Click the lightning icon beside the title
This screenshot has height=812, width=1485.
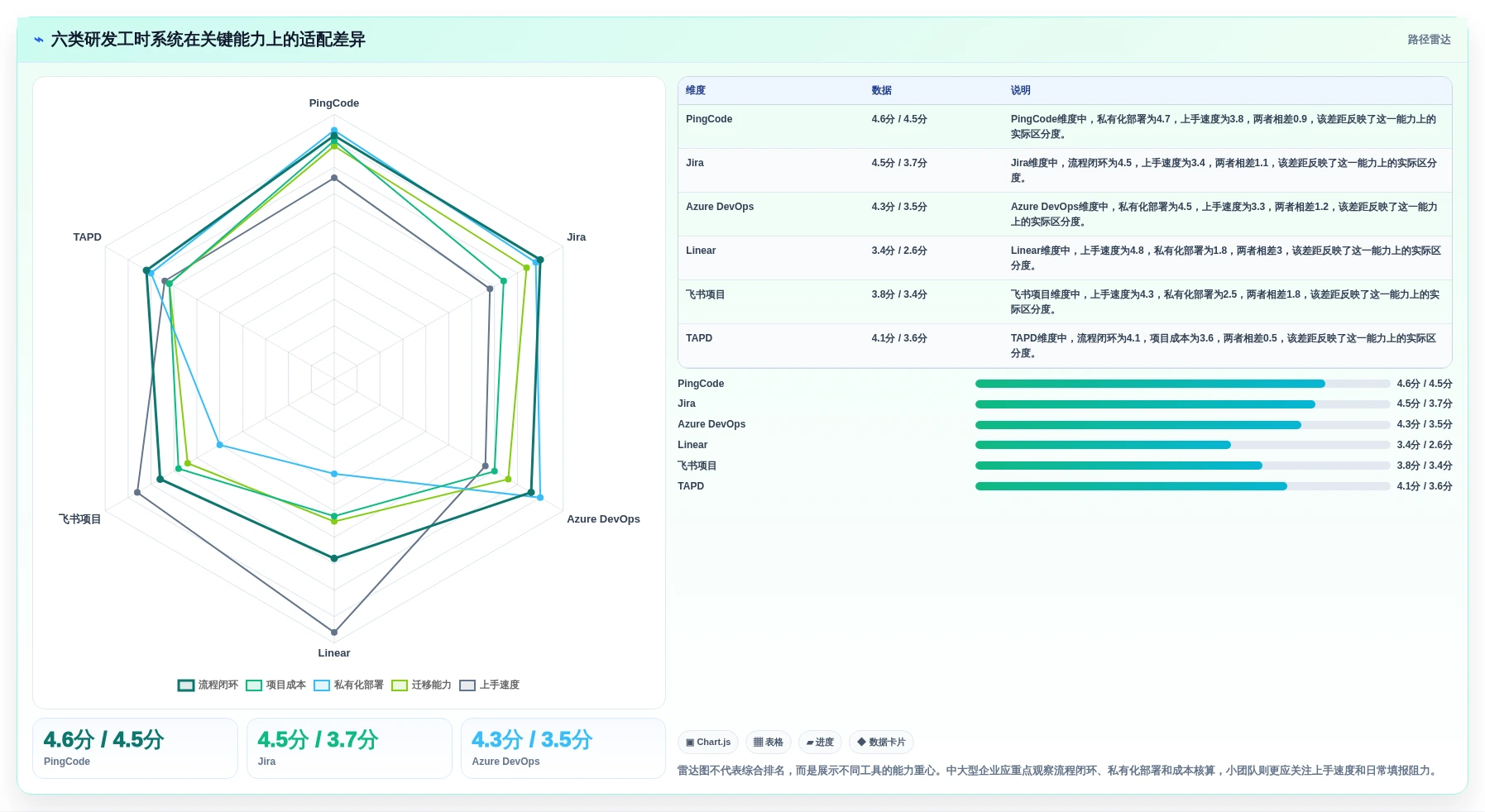(x=38, y=40)
